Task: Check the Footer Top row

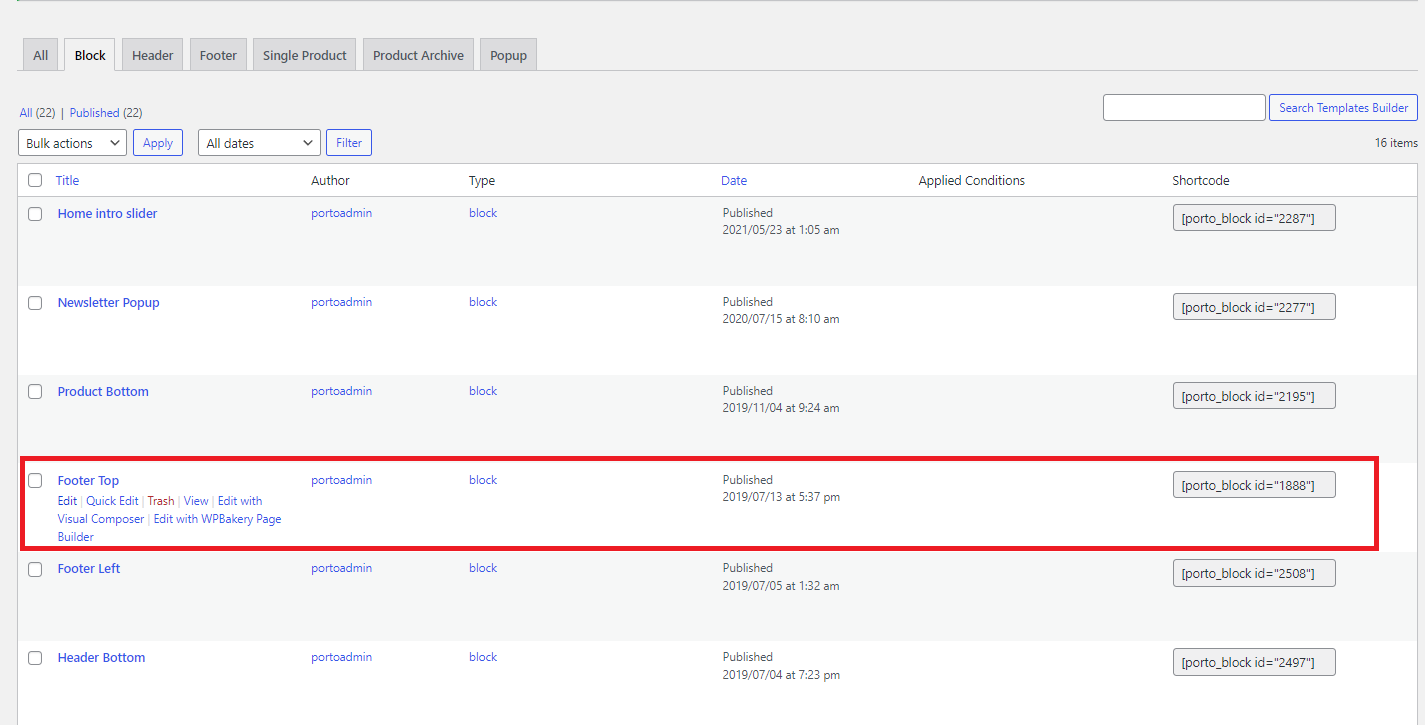Action: pos(35,481)
